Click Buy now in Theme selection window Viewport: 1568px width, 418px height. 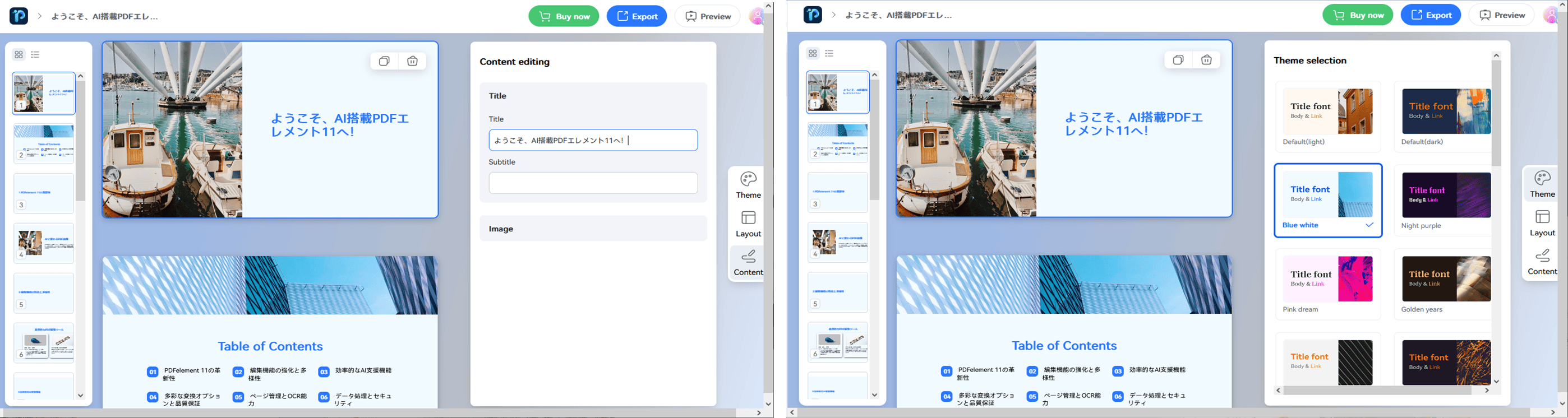tap(1357, 15)
